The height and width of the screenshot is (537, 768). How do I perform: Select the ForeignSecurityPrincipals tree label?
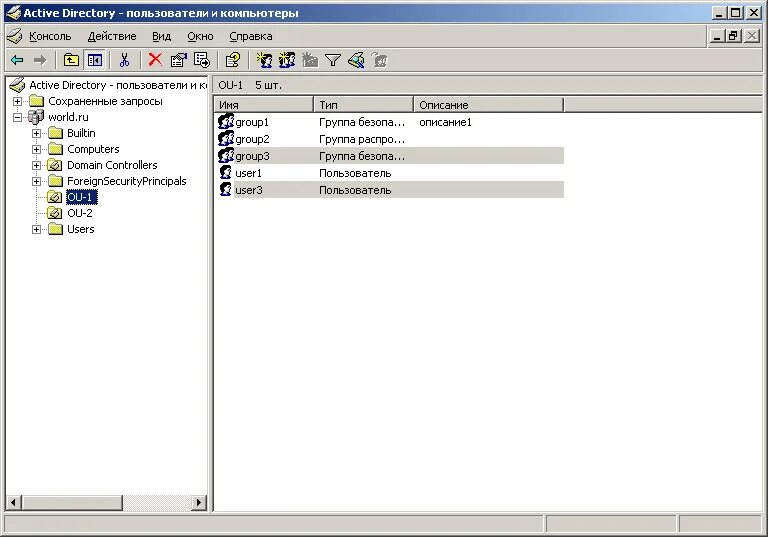point(127,181)
